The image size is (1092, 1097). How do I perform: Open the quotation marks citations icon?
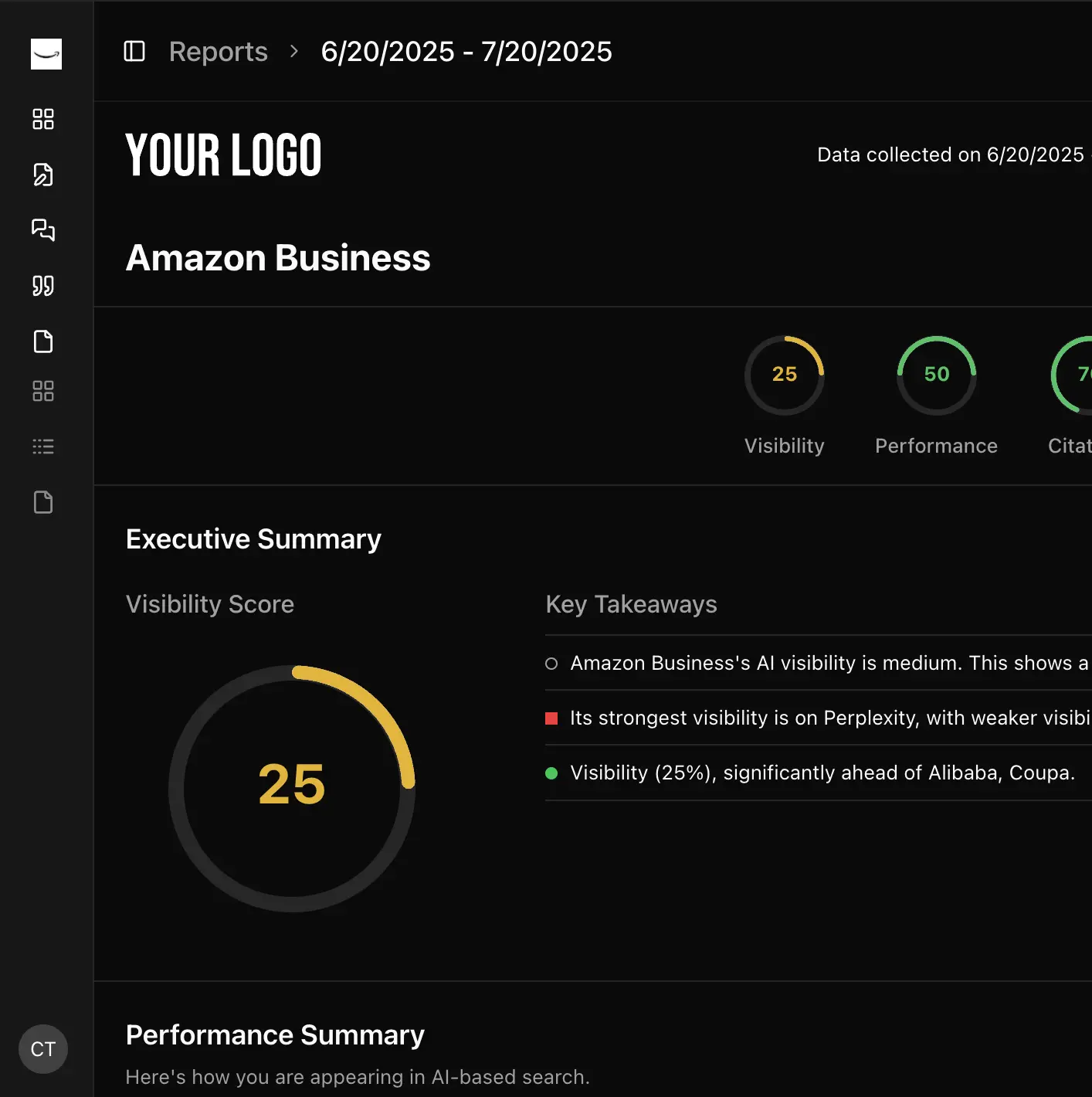[43, 286]
